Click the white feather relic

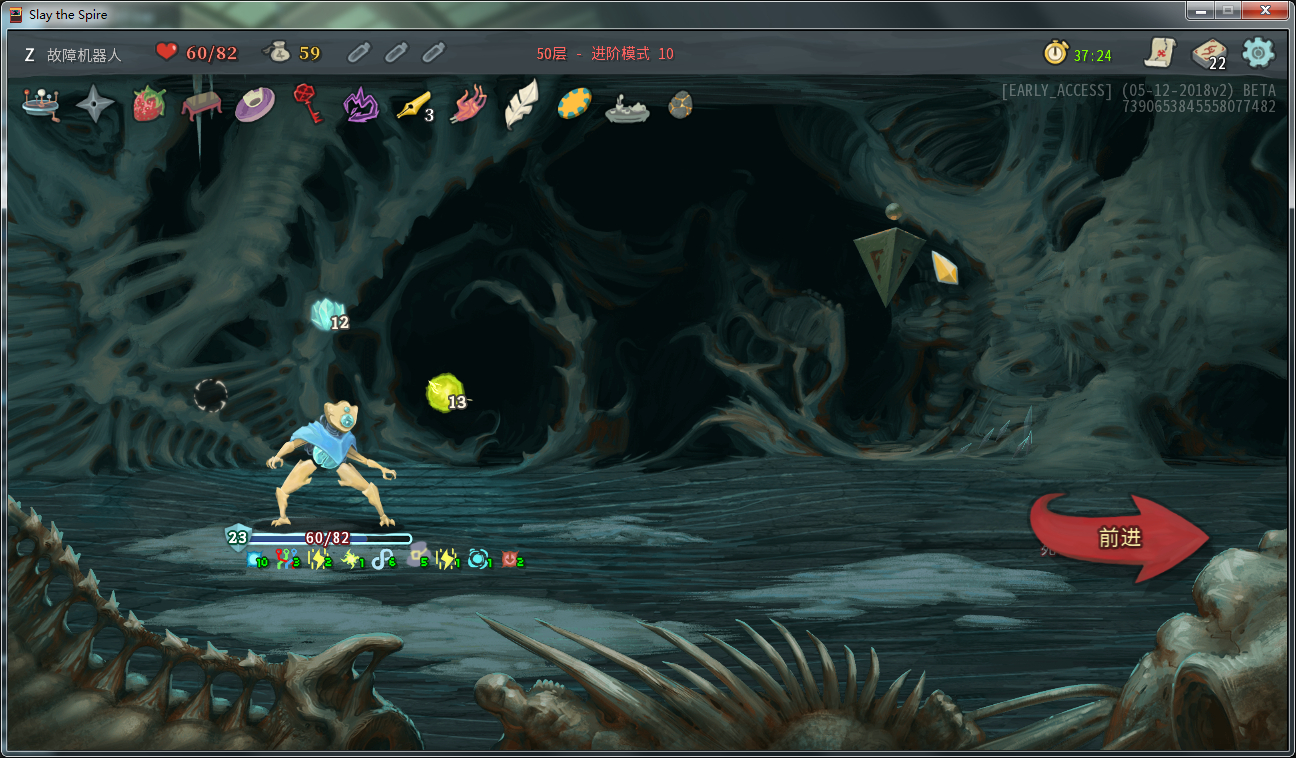pos(521,104)
